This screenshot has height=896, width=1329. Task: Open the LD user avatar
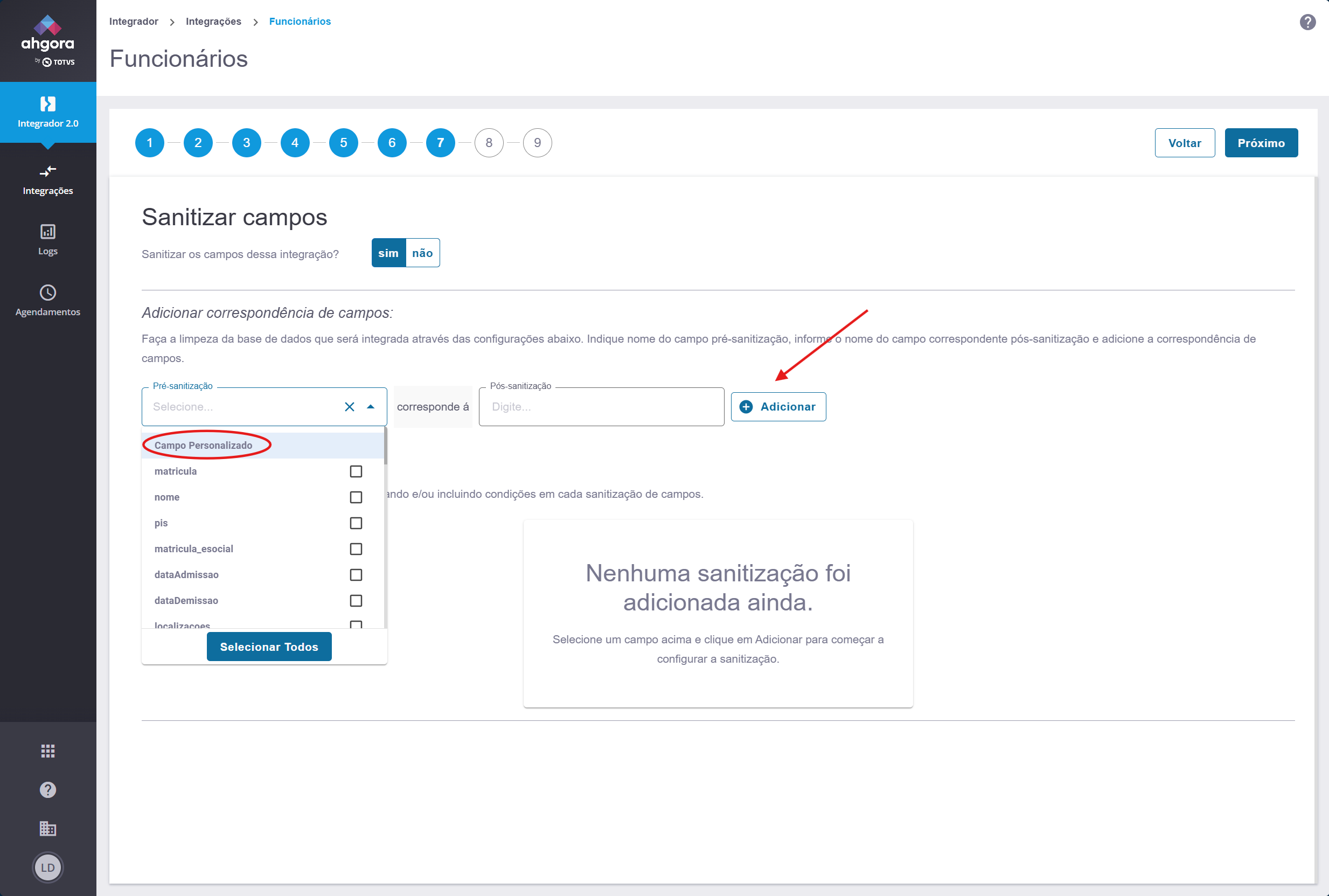coord(48,867)
